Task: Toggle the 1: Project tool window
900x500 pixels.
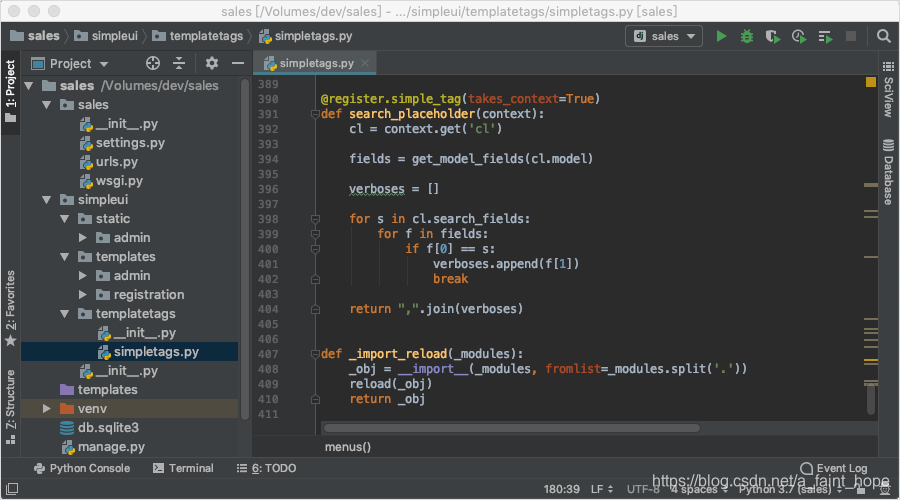Action: [x=10, y=92]
